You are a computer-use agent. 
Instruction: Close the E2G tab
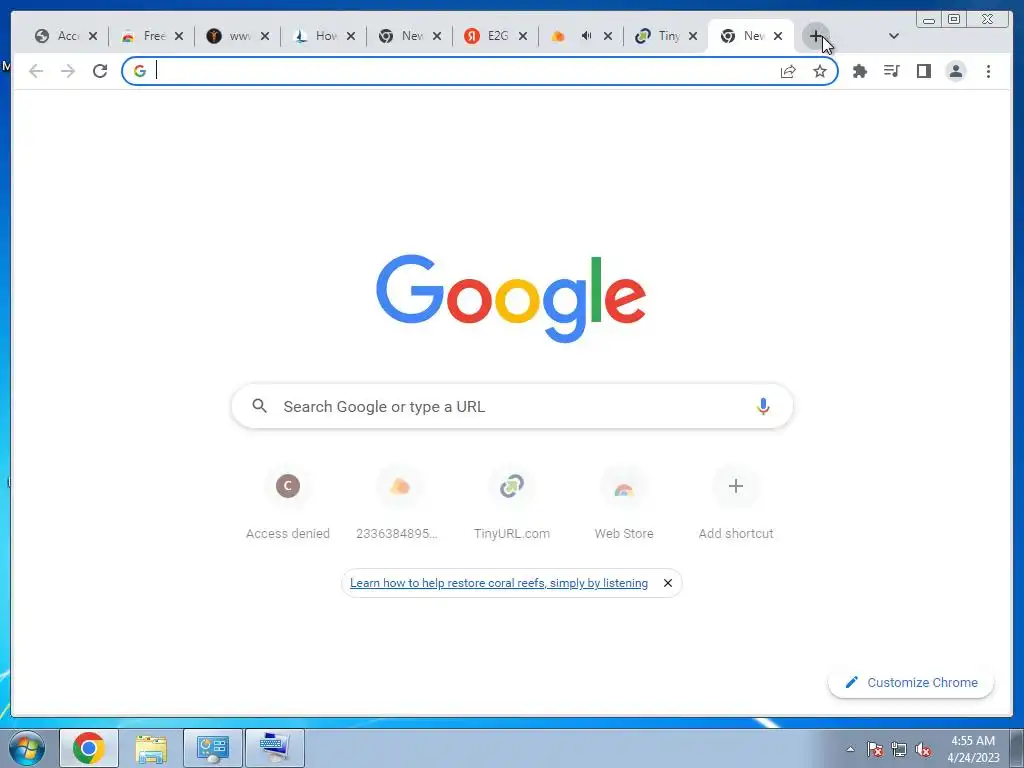pos(522,36)
